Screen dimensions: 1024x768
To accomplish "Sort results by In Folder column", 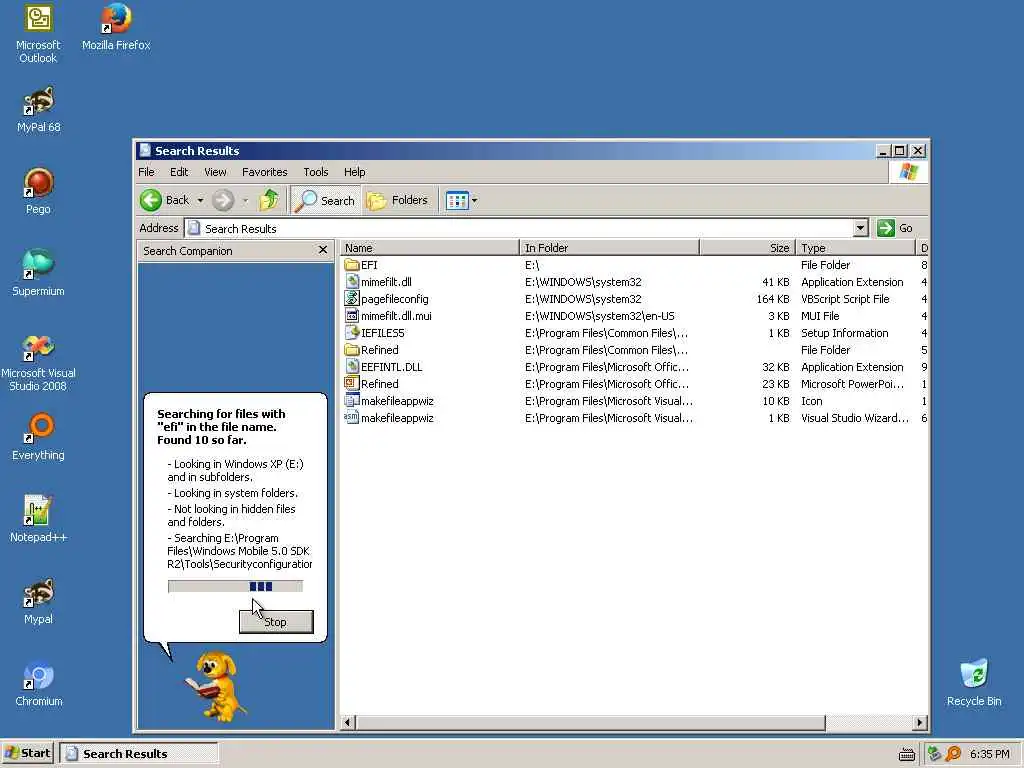I will coord(609,248).
